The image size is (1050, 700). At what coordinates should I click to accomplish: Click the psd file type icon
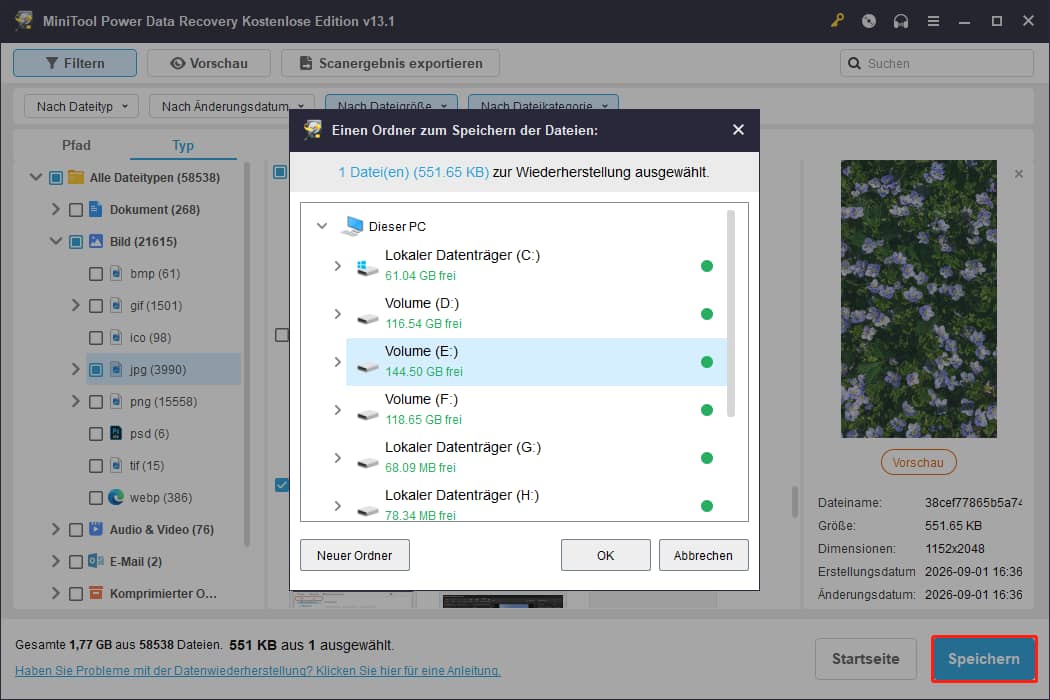[116, 433]
